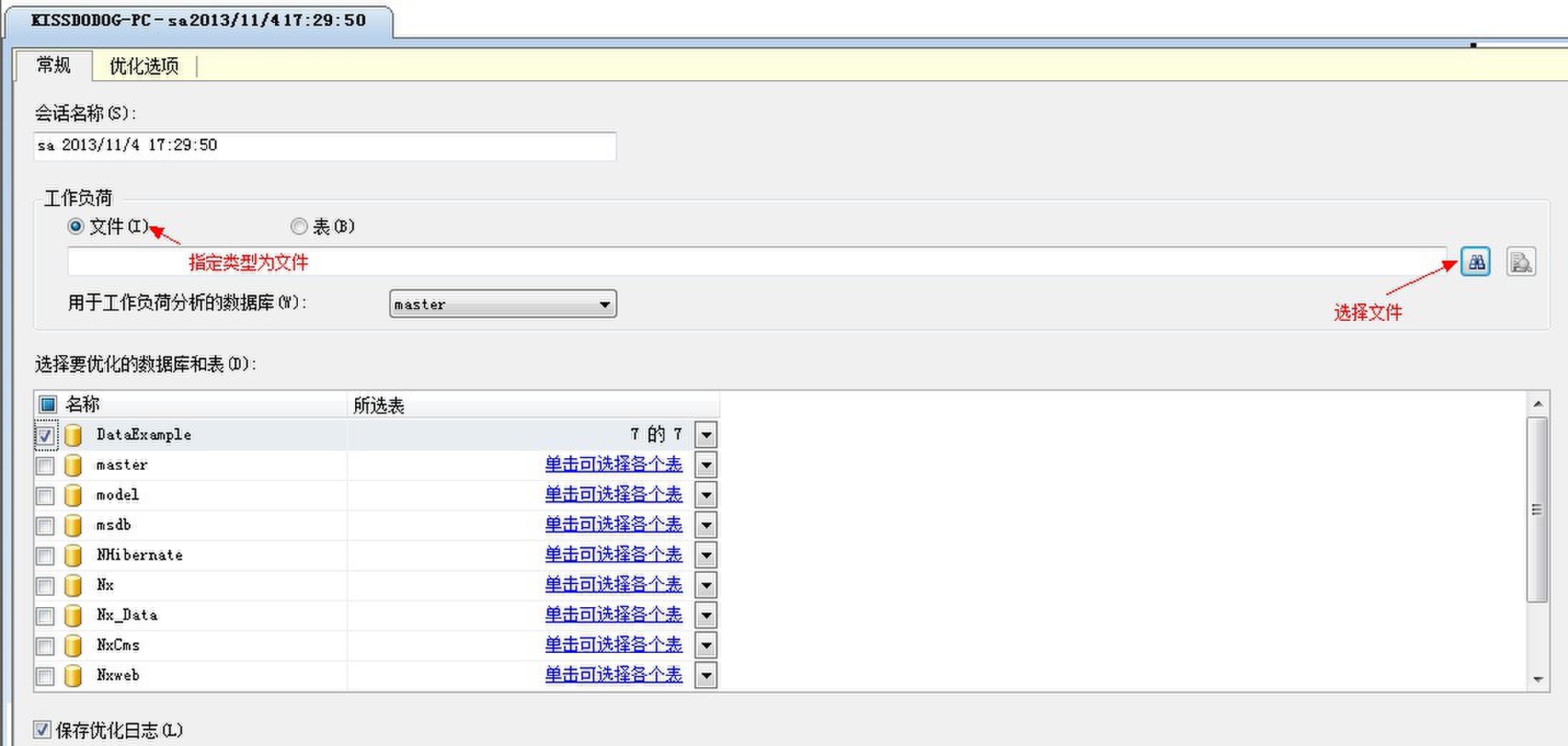Click the preview workload file icon
Screen dimensions: 1568x746
click(x=1521, y=261)
